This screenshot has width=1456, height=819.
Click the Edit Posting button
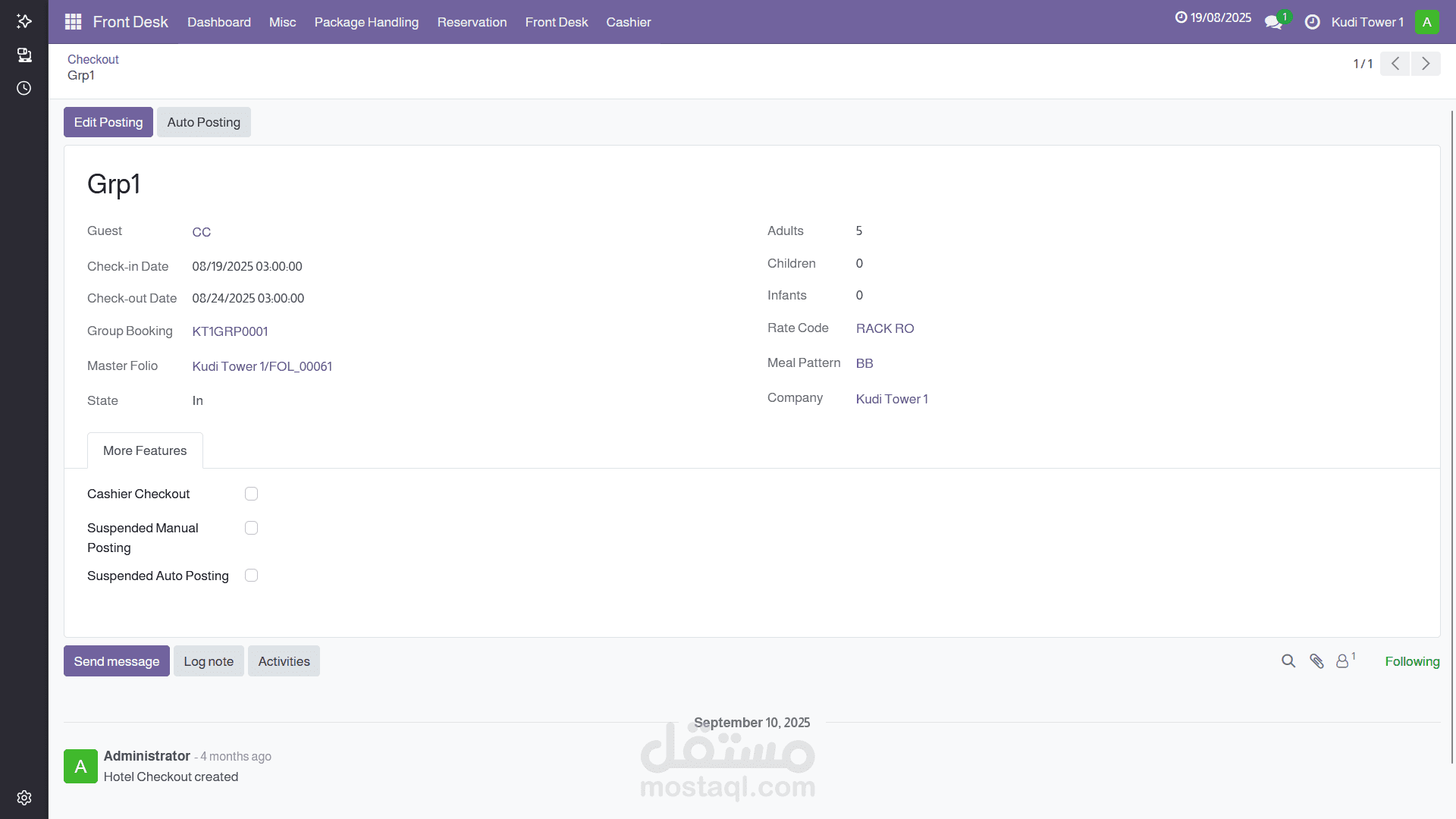pyautogui.click(x=108, y=122)
